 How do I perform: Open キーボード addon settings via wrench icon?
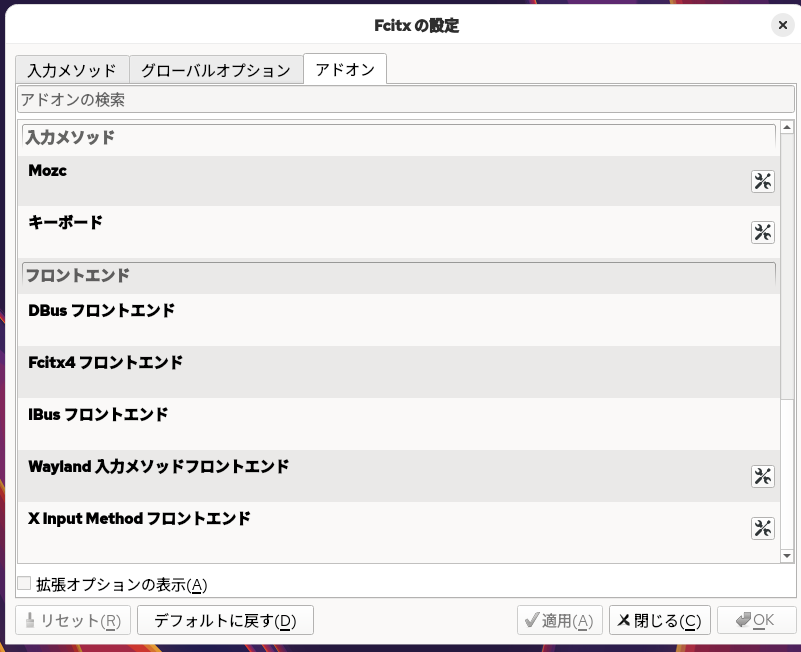click(x=762, y=232)
